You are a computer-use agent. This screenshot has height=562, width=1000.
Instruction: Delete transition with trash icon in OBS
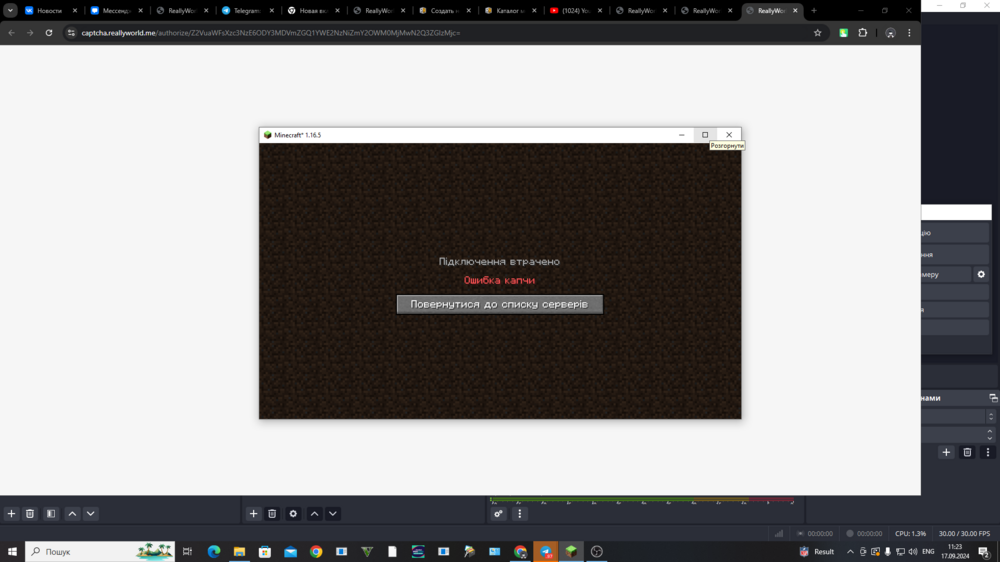[967, 452]
